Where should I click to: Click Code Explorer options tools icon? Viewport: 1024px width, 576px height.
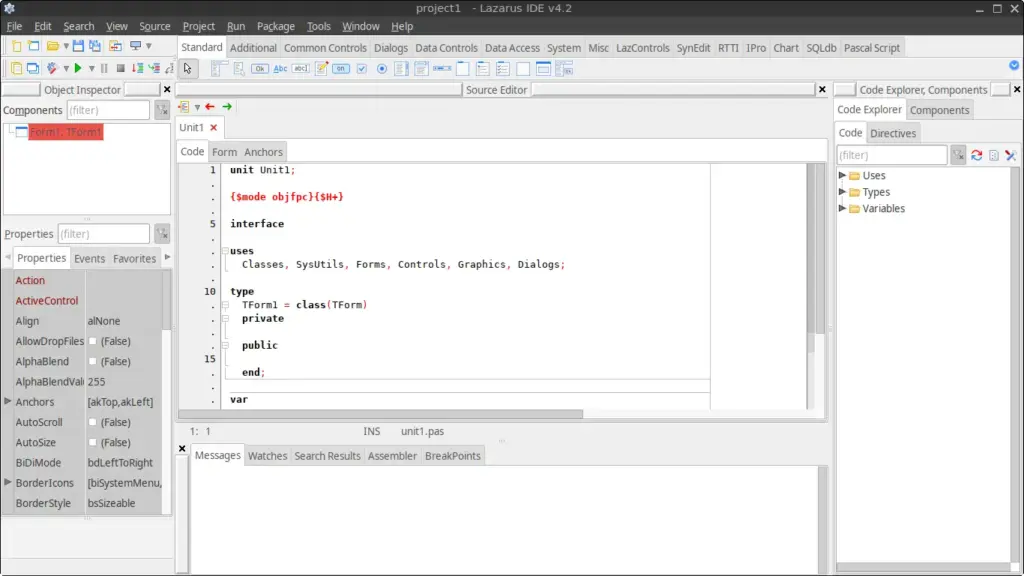(x=1011, y=155)
